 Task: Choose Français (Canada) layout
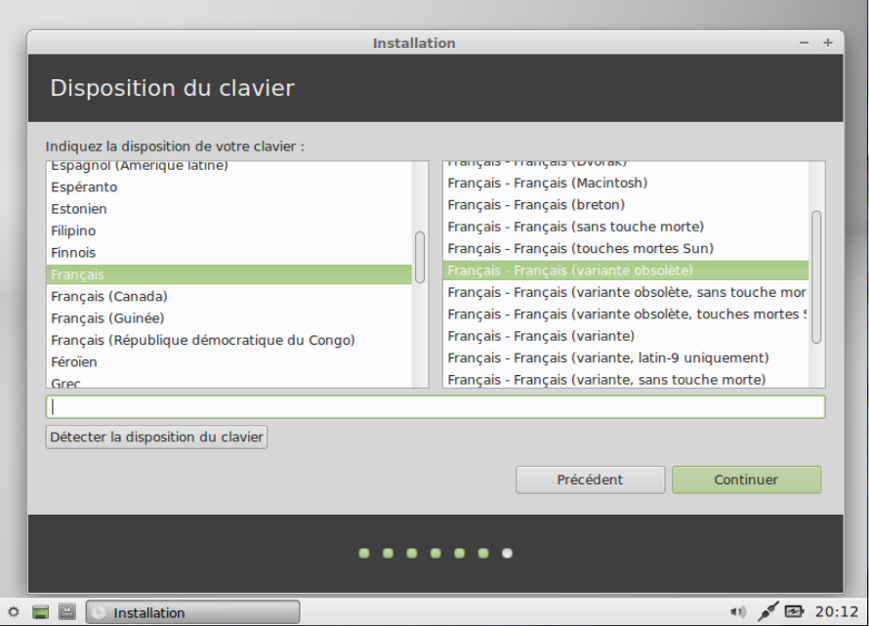tap(229, 296)
